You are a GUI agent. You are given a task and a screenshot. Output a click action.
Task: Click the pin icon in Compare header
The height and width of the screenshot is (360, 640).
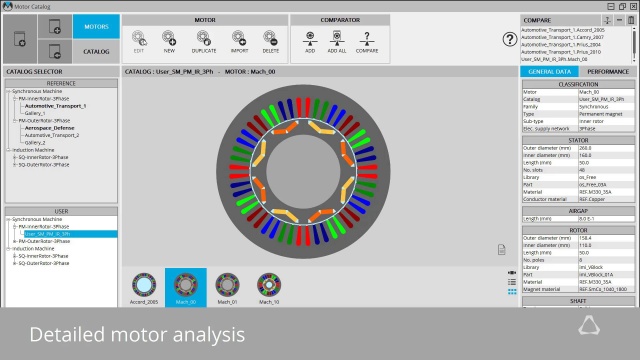point(607,20)
